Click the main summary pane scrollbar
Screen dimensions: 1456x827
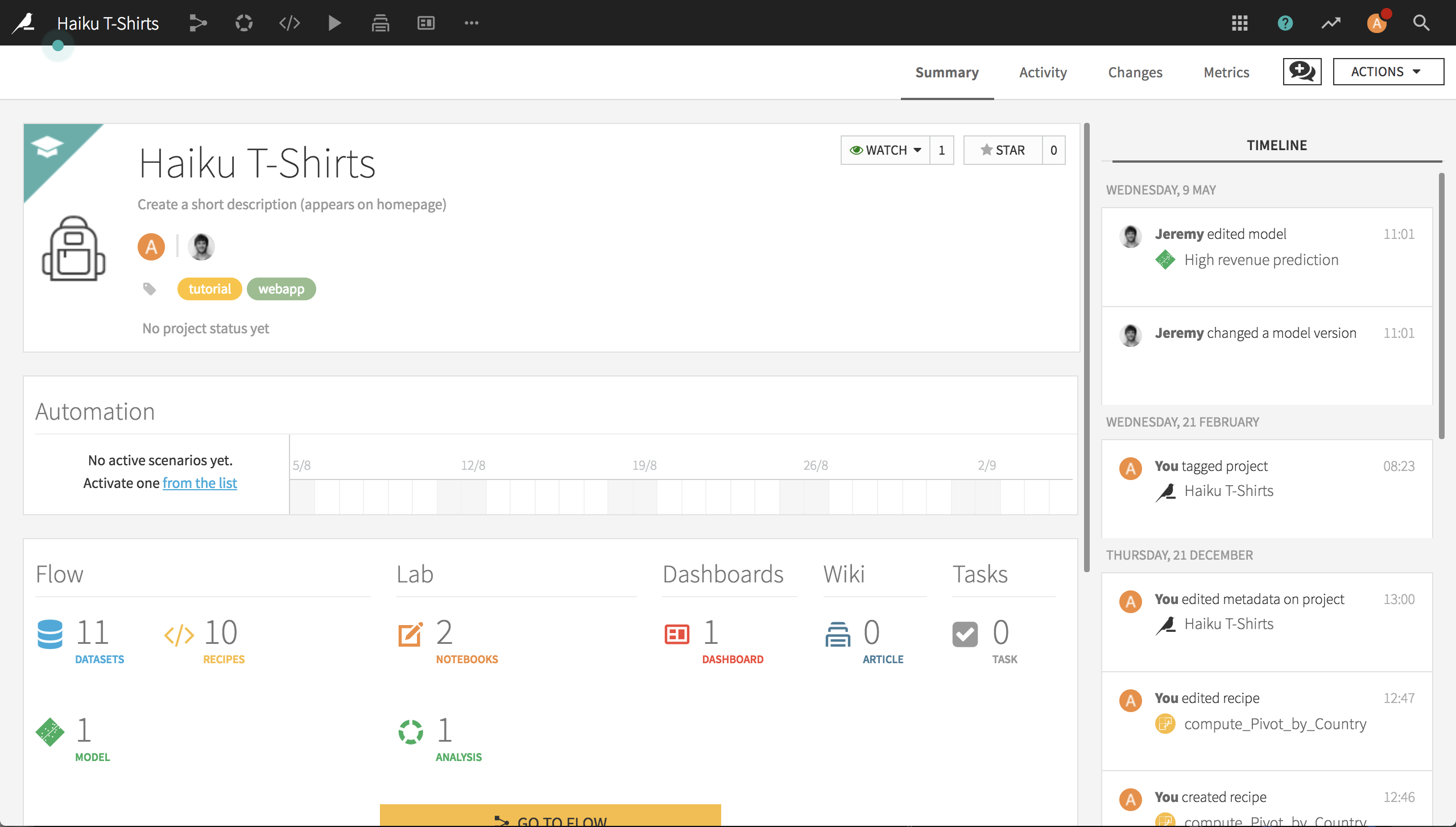point(1087,347)
